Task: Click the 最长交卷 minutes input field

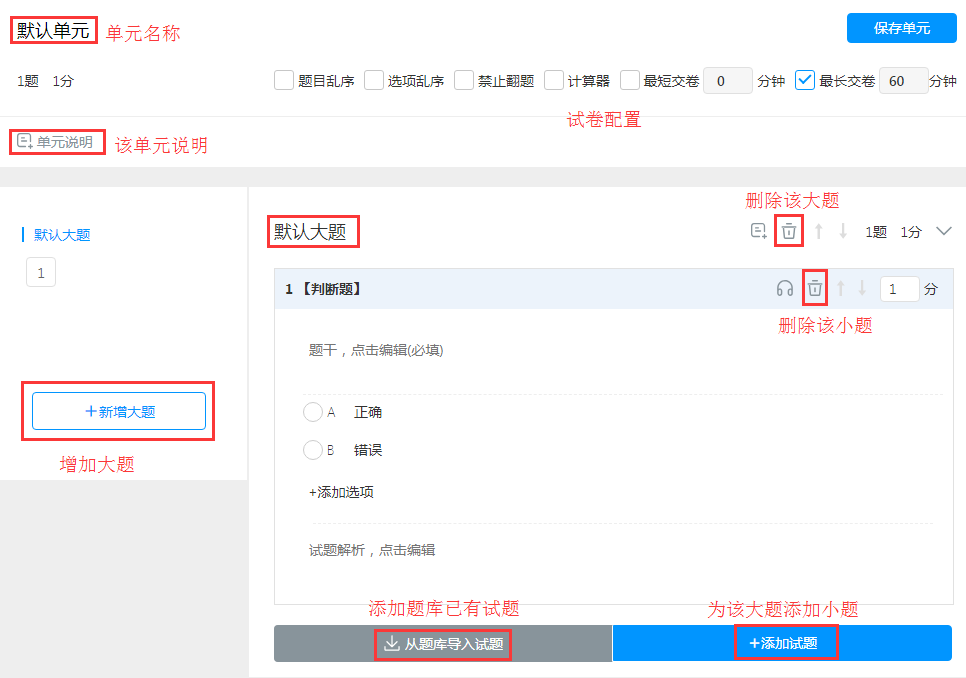Action: pos(903,81)
